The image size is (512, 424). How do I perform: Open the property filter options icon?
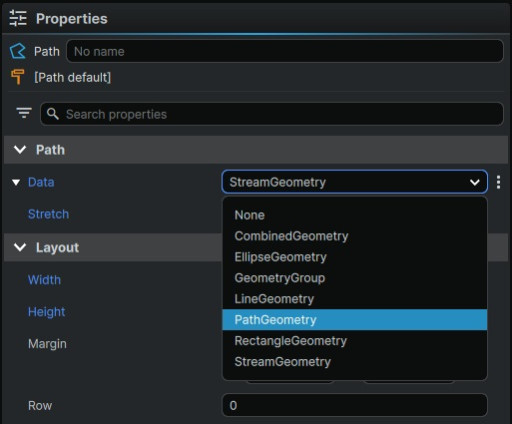click(24, 113)
